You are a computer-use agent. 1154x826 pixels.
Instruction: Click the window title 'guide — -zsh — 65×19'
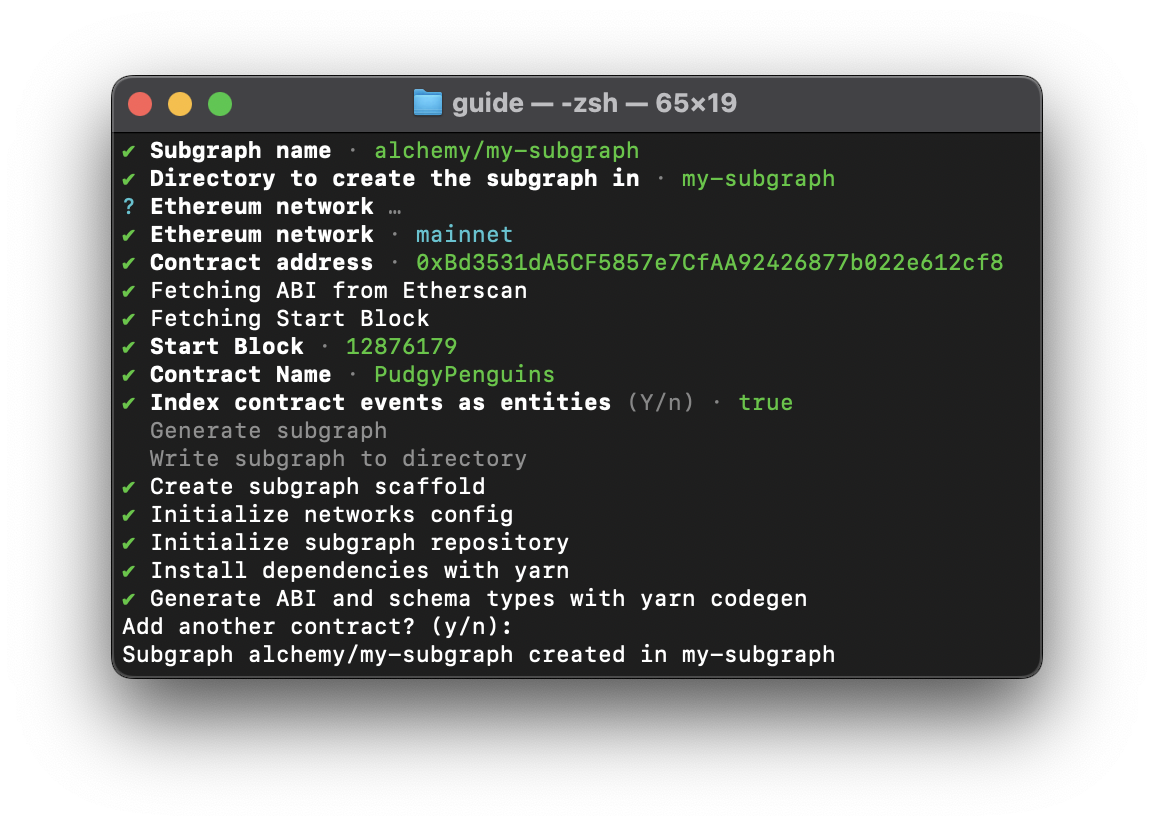pyautogui.click(x=594, y=103)
